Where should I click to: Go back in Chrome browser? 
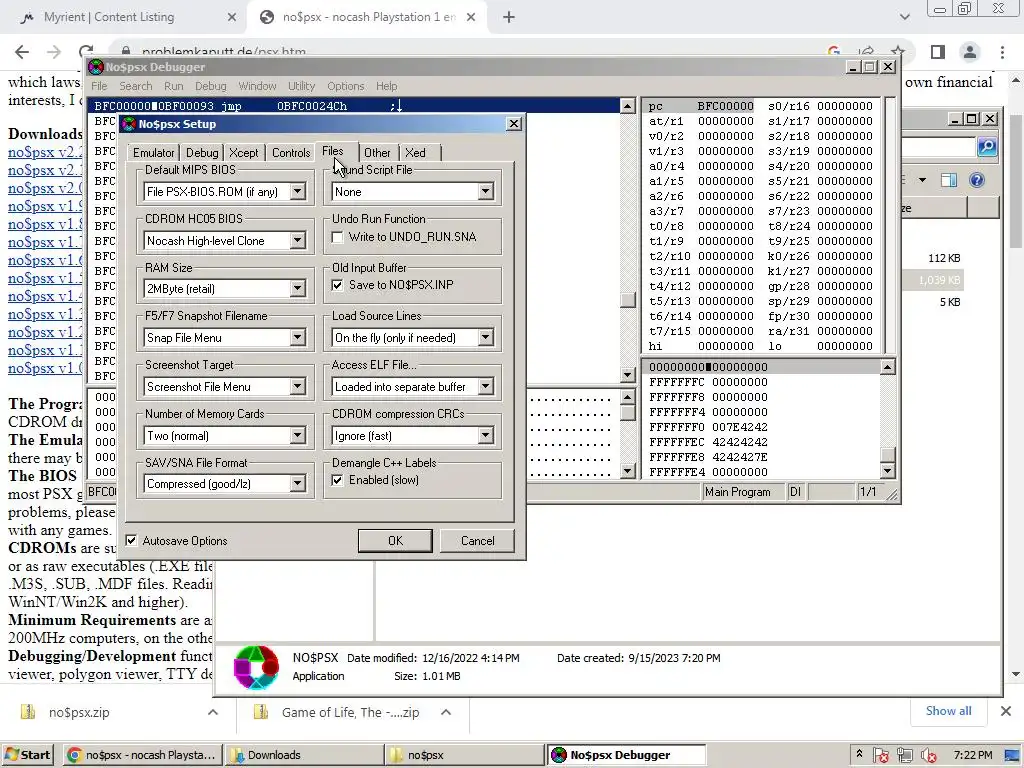click(22, 52)
